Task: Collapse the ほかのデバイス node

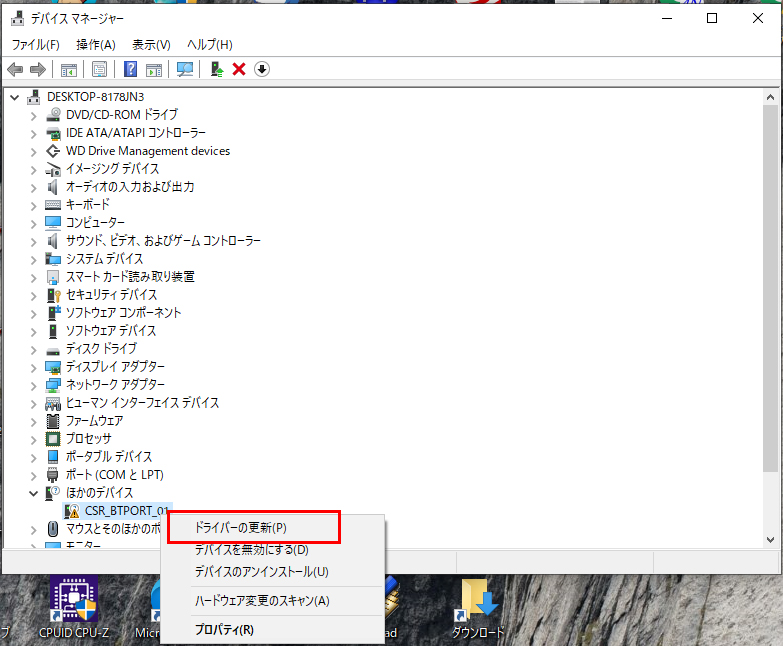Action: point(33,493)
